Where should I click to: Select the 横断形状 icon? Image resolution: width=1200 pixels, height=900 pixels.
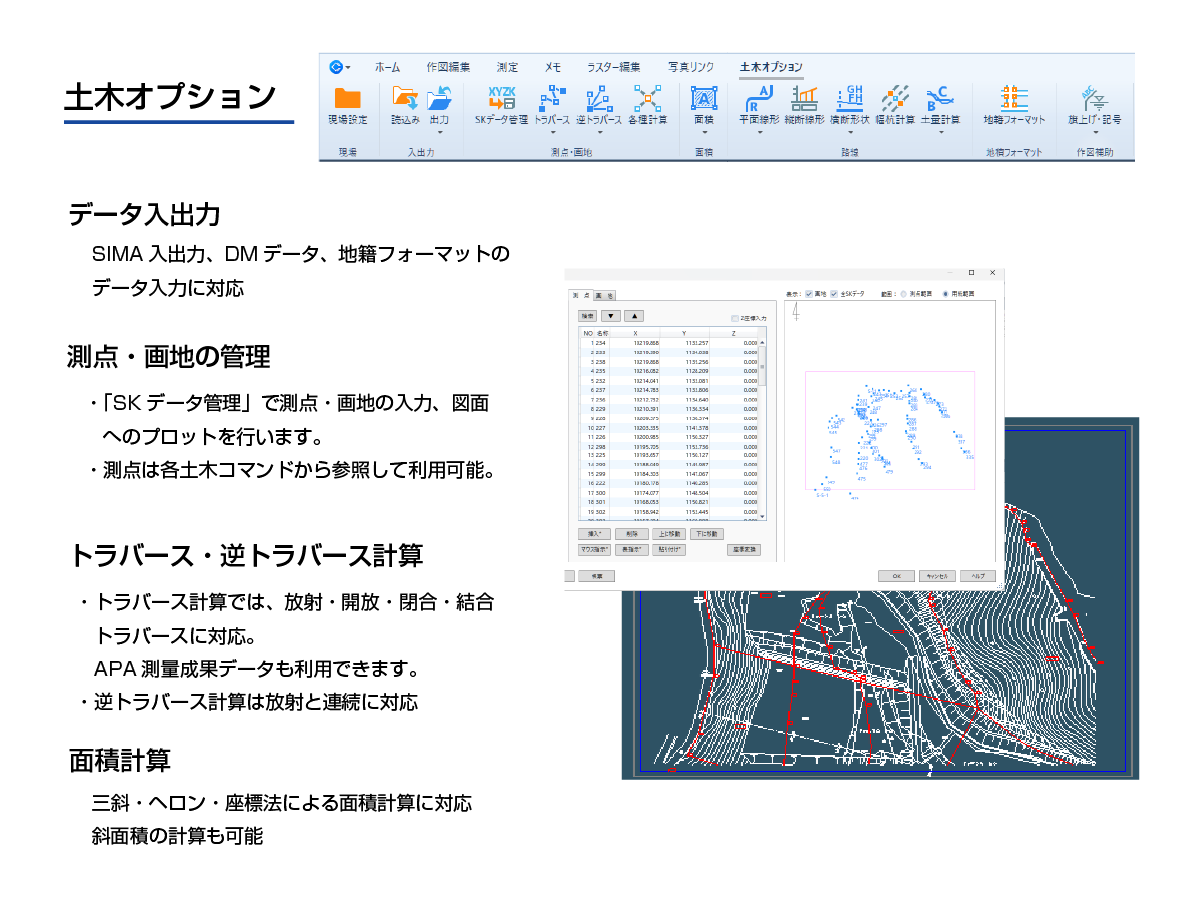point(851,98)
